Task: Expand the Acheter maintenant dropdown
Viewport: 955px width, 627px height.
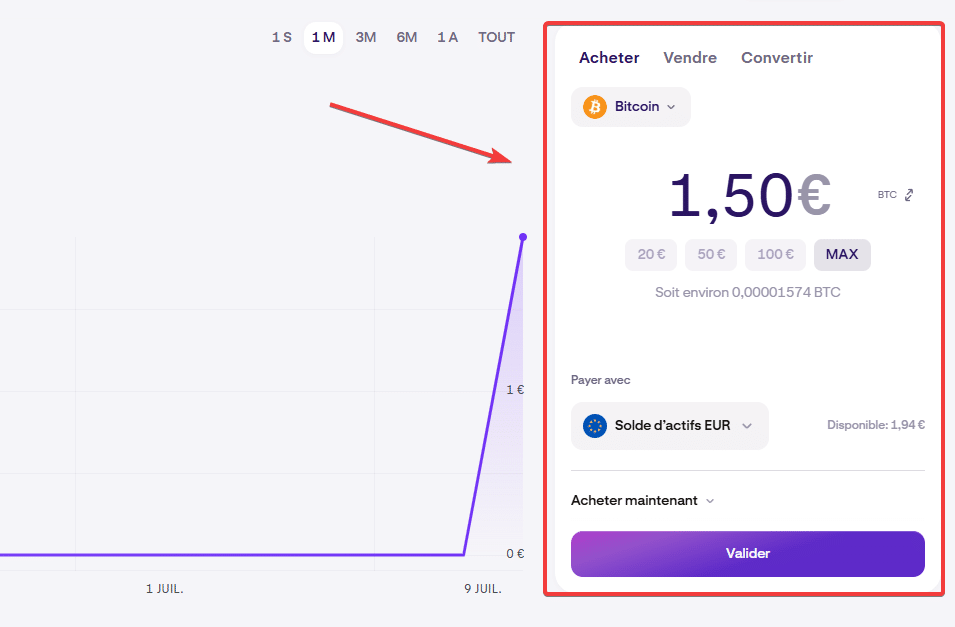Action: tap(642, 501)
